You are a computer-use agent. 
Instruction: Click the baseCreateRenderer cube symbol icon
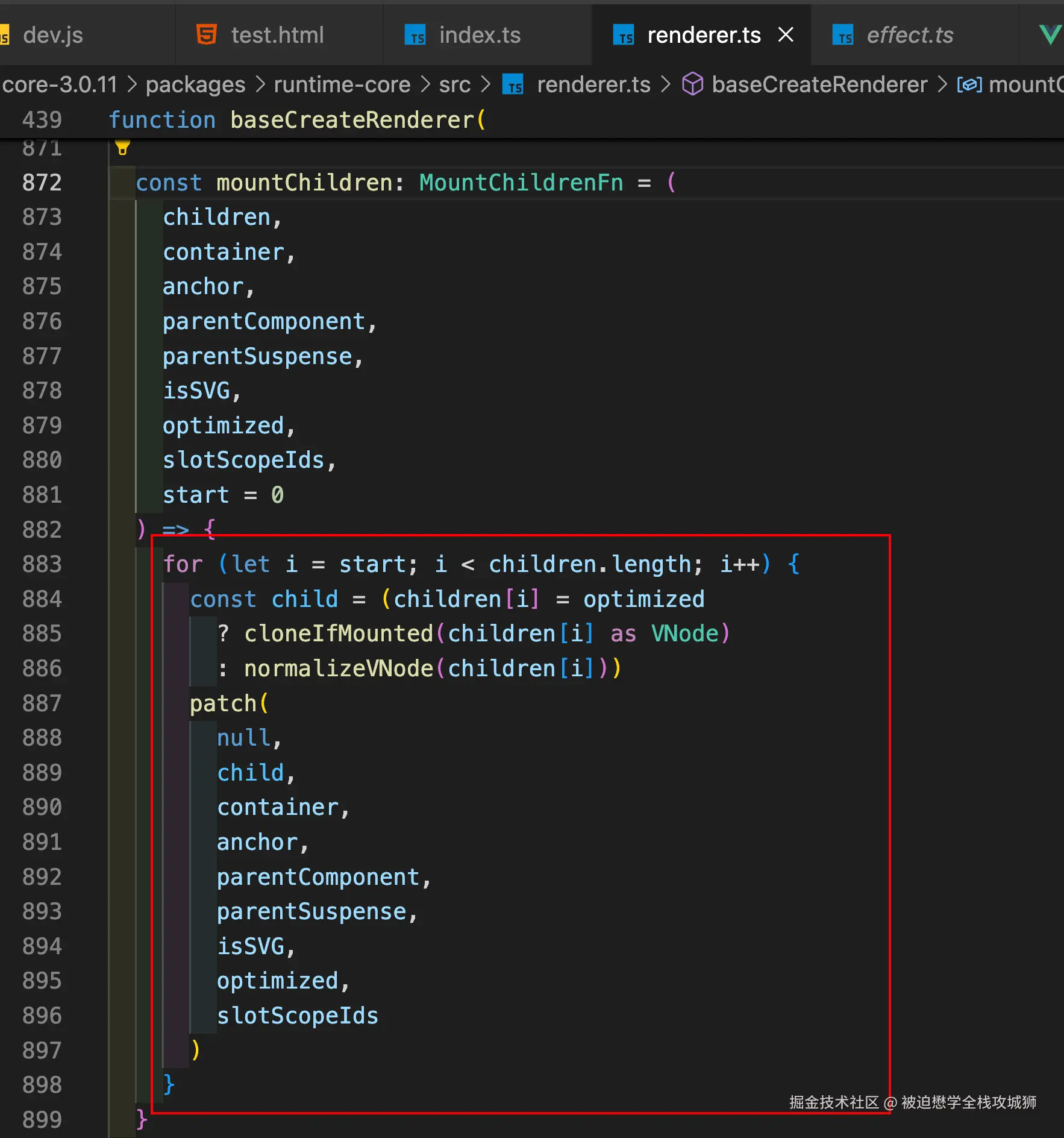click(692, 84)
